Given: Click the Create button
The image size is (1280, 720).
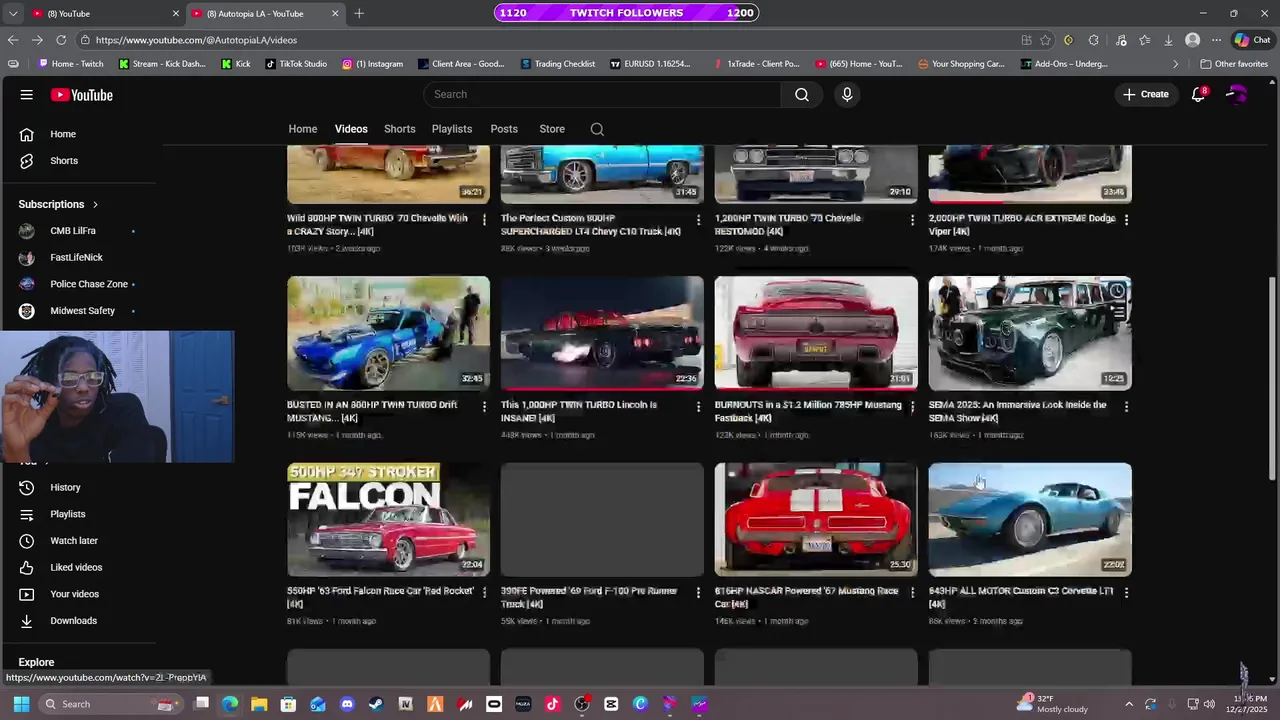Looking at the screenshot, I should pyautogui.click(x=1146, y=94).
